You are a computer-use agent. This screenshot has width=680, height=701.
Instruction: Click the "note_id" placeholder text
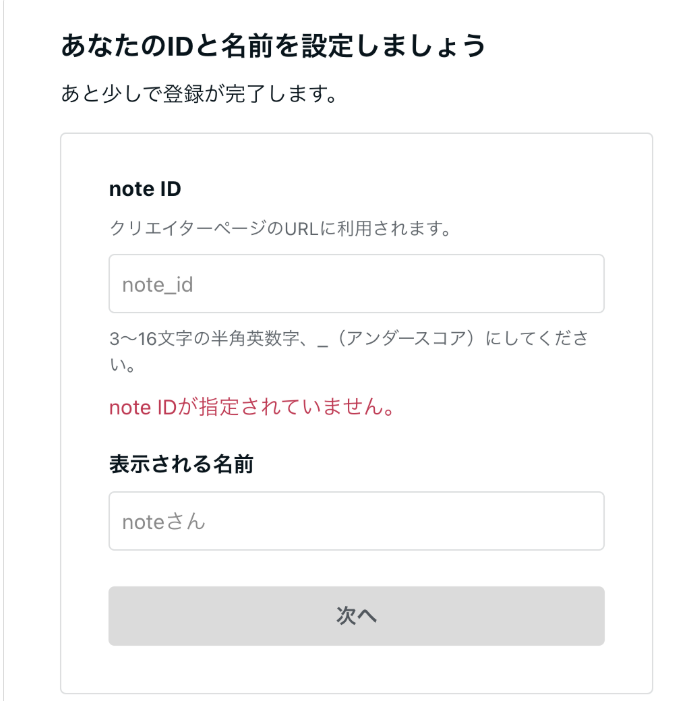point(157,285)
